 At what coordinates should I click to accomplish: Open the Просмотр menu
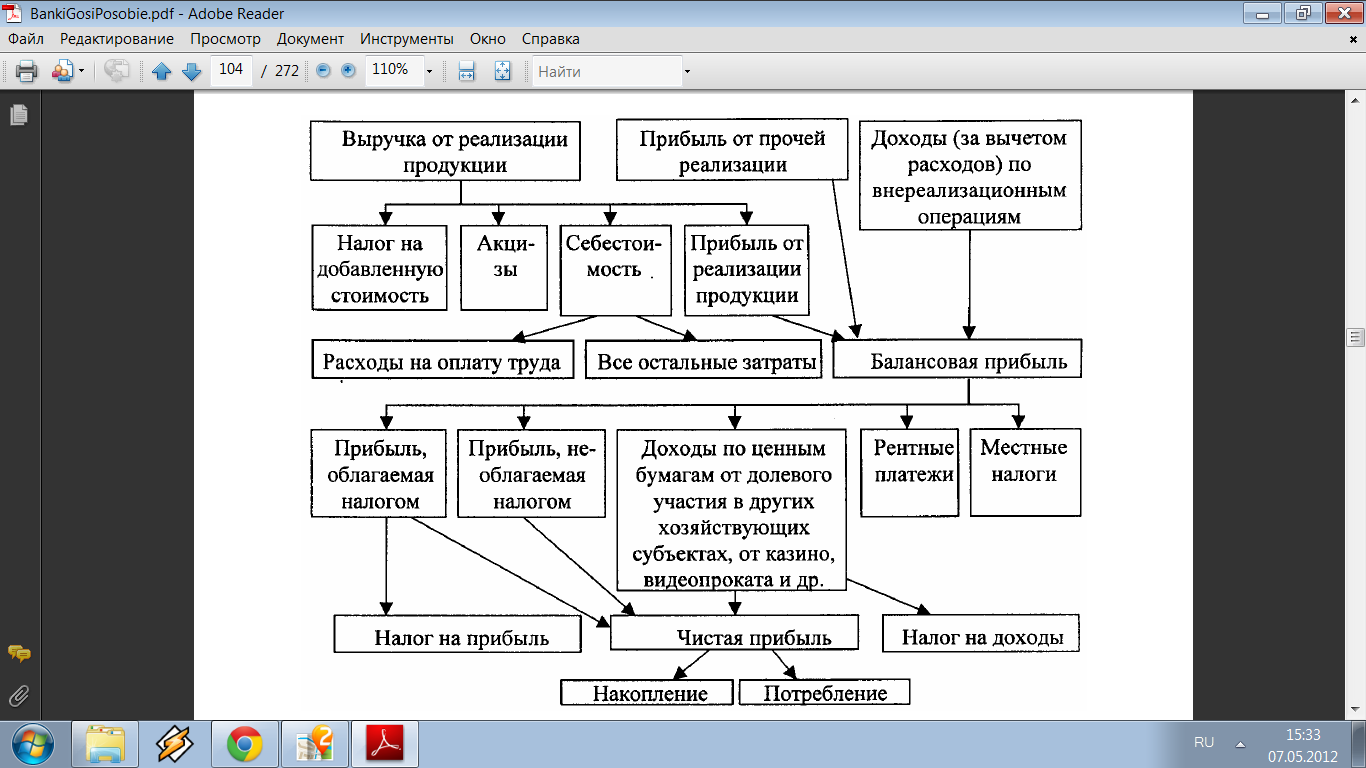[x=226, y=39]
